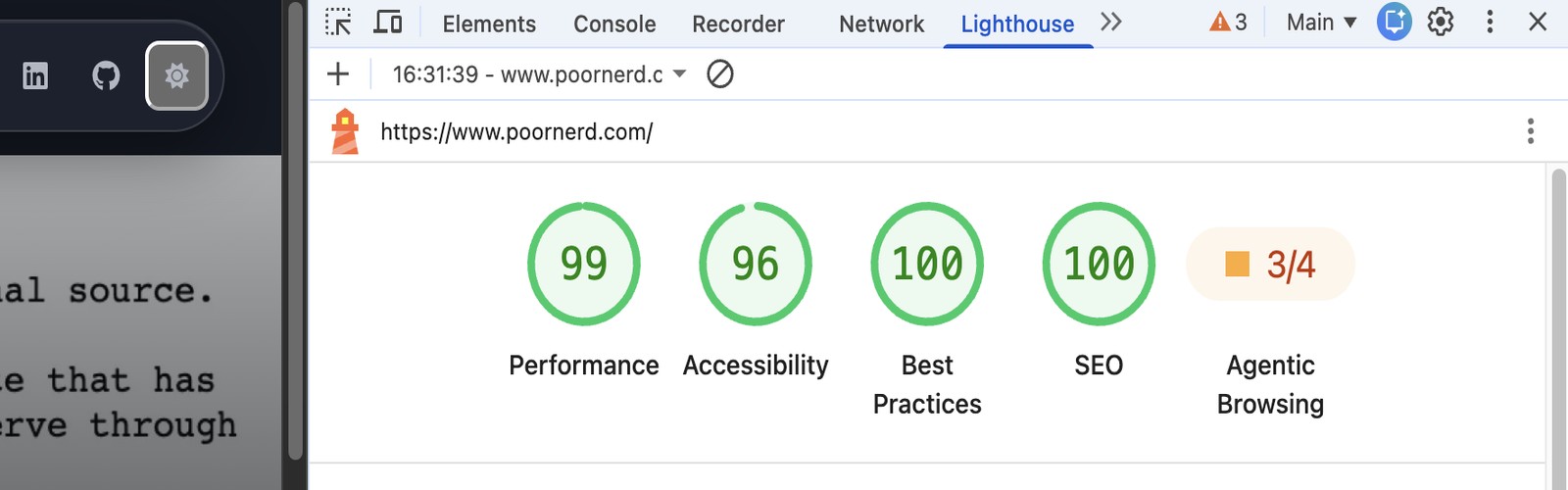This screenshot has width=1568, height=490.
Task: Click the webpage vertical scrollbar
Action: [x=295, y=230]
